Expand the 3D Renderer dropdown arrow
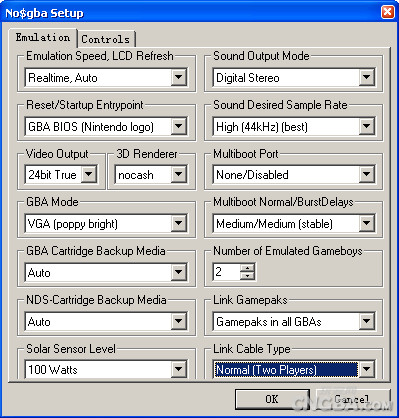This screenshot has height=418, width=399. tap(179, 174)
